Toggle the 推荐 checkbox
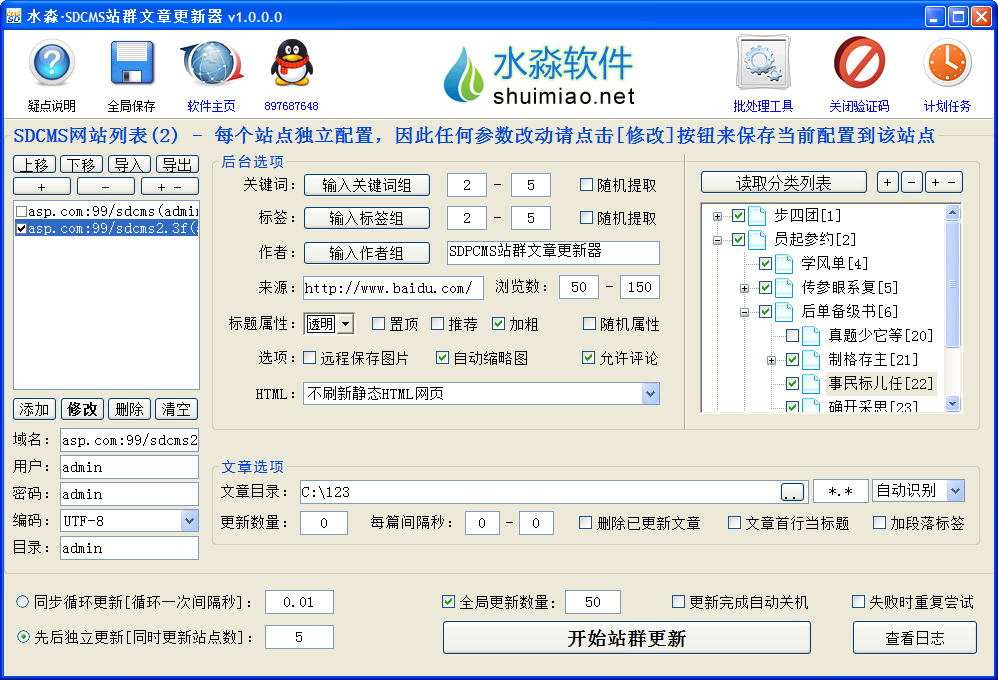 [437, 323]
